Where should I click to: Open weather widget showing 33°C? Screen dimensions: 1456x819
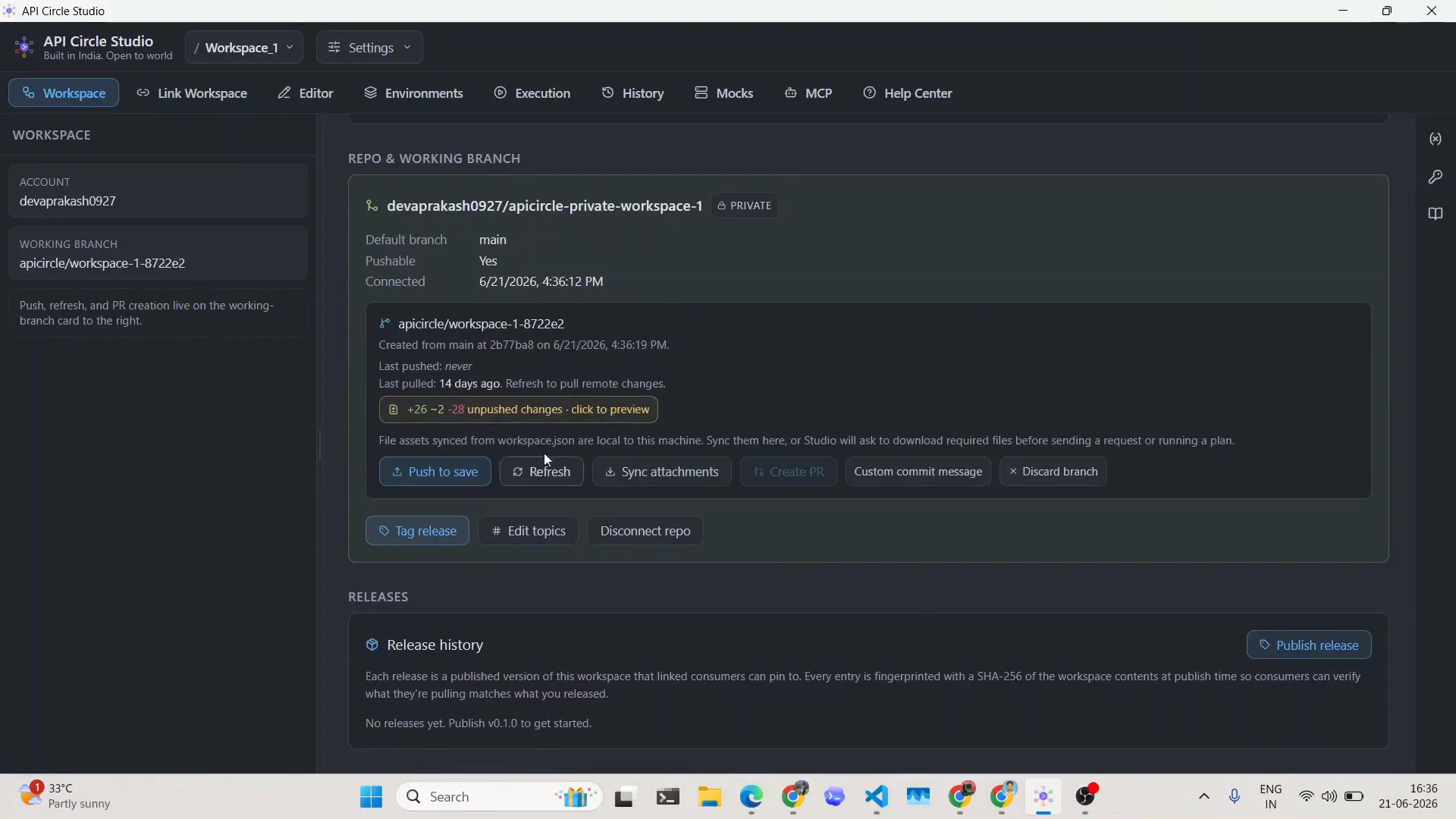tap(64, 796)
